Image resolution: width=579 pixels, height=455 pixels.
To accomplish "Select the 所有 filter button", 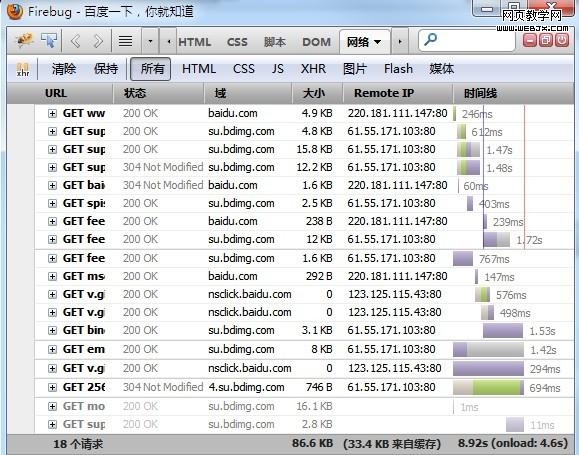I will pyautogui.click(x=151, y=69).
